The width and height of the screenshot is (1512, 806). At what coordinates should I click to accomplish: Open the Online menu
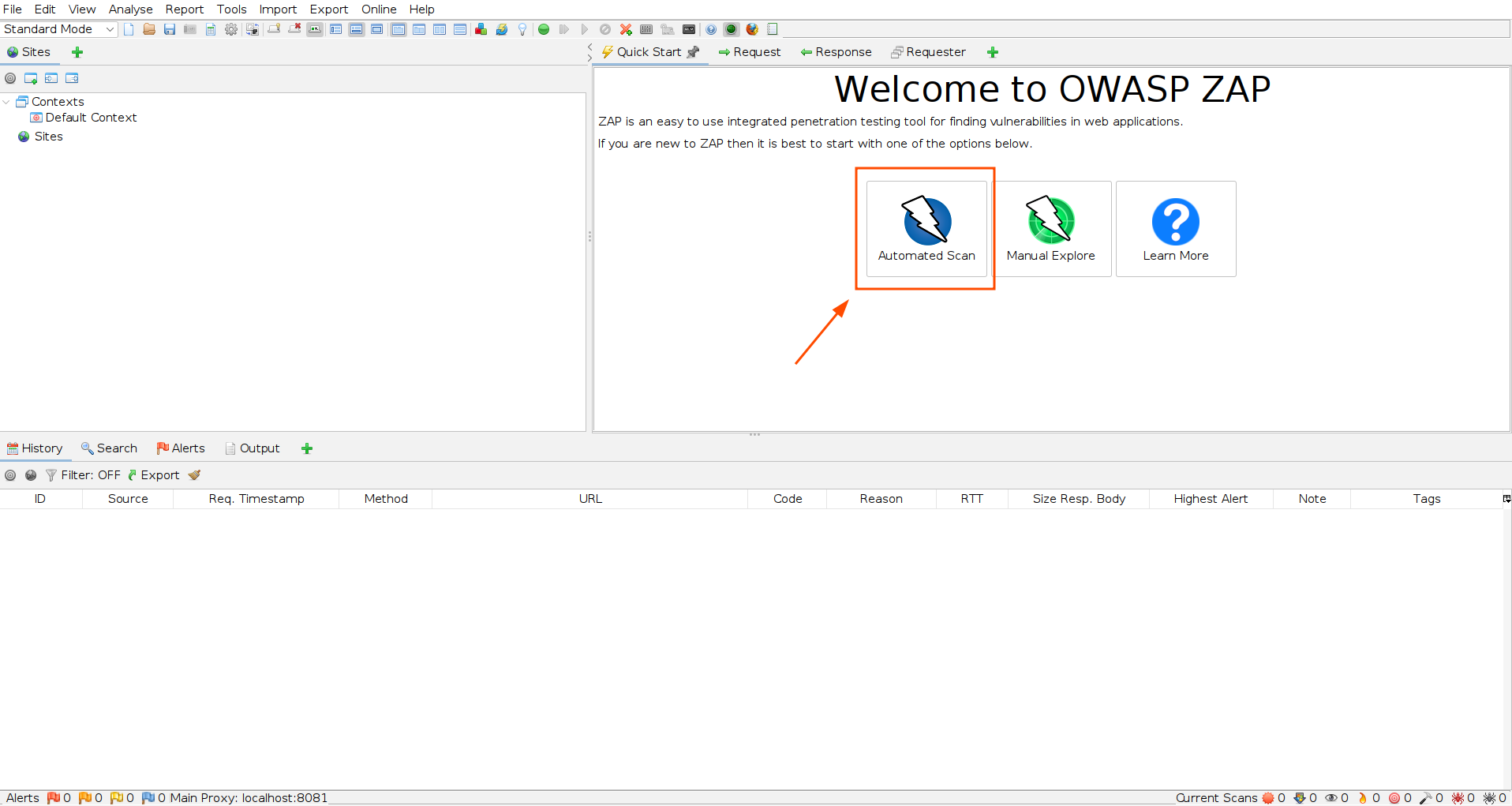tap(379, 9)
